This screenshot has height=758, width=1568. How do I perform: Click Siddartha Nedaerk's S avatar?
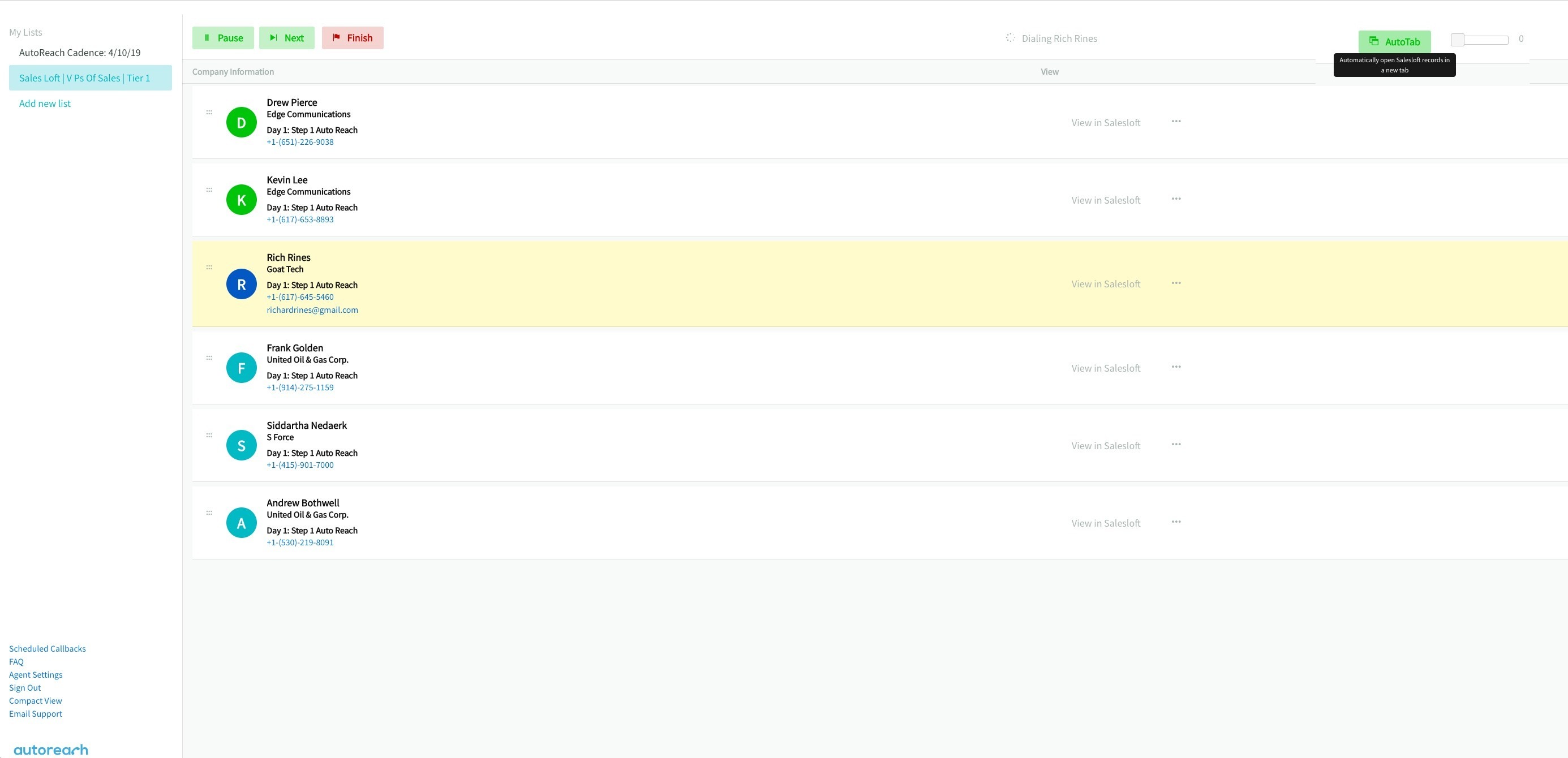(x=241, y=445)
